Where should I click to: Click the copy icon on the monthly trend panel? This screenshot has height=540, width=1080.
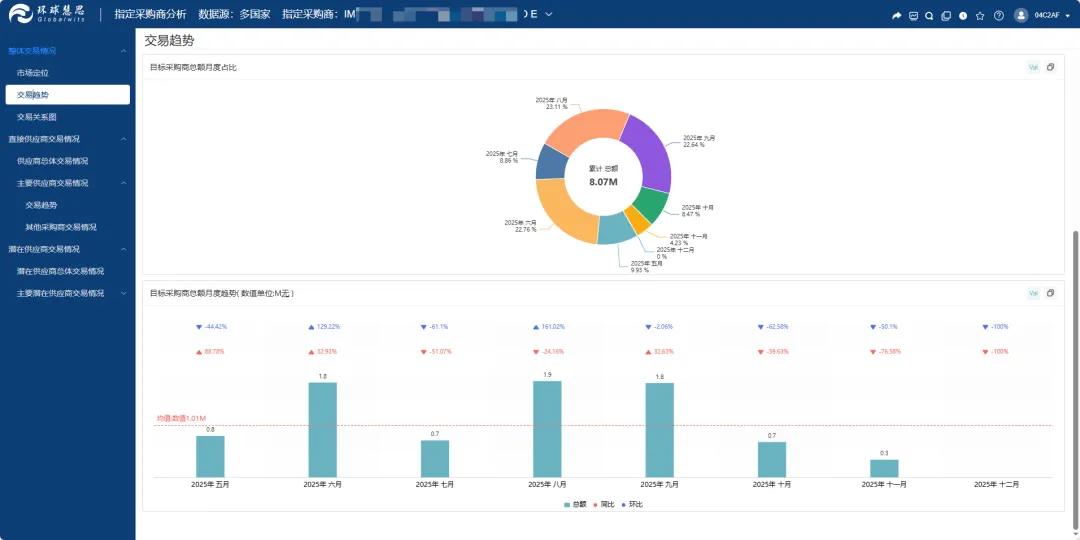tap(1050, 293)
